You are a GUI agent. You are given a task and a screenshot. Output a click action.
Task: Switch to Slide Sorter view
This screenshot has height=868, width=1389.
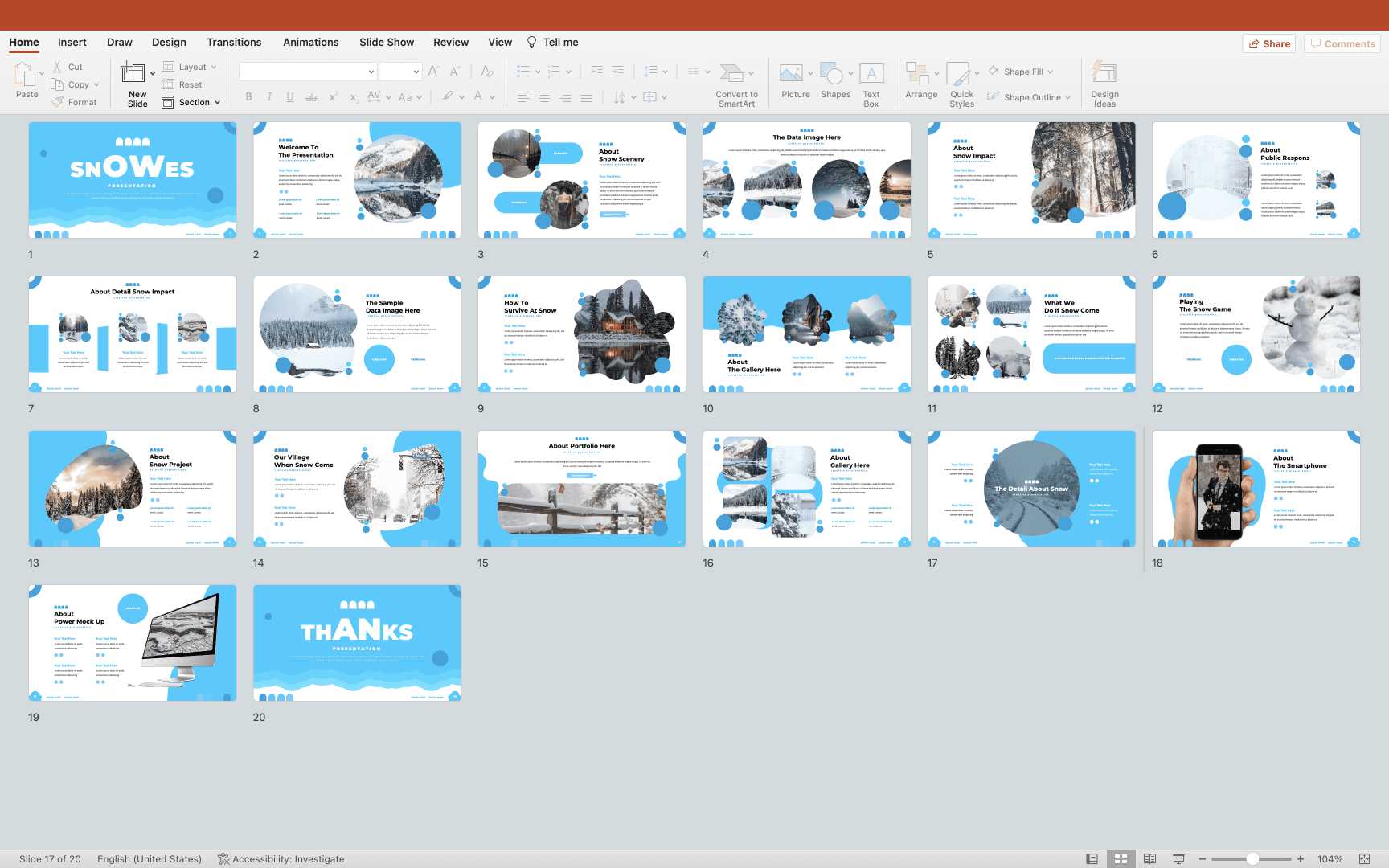coord(1121,858)
